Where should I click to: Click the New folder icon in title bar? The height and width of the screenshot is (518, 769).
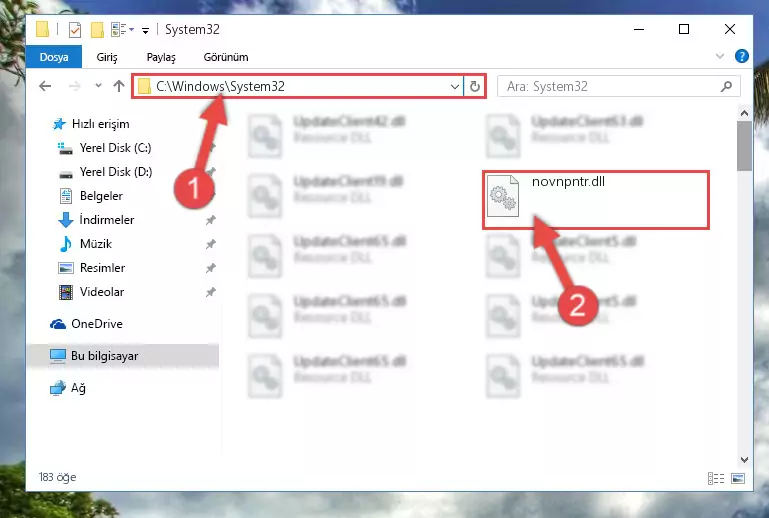tap(97, 30)
